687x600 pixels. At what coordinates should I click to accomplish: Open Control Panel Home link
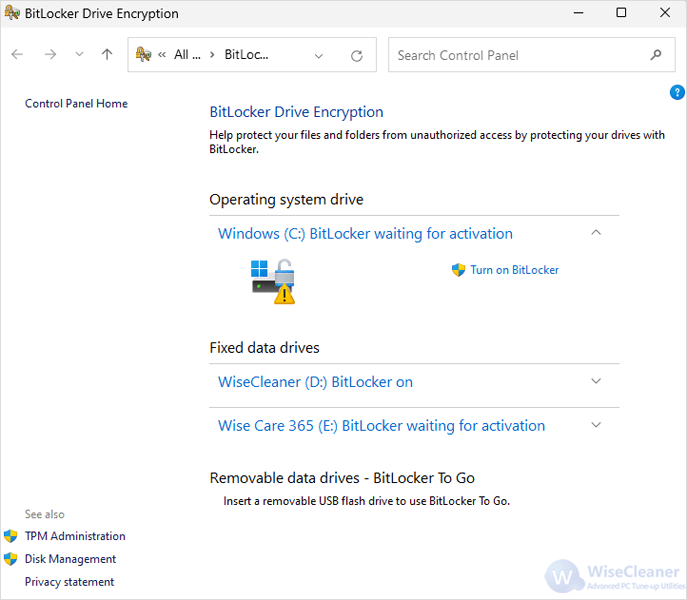[76, 103]
